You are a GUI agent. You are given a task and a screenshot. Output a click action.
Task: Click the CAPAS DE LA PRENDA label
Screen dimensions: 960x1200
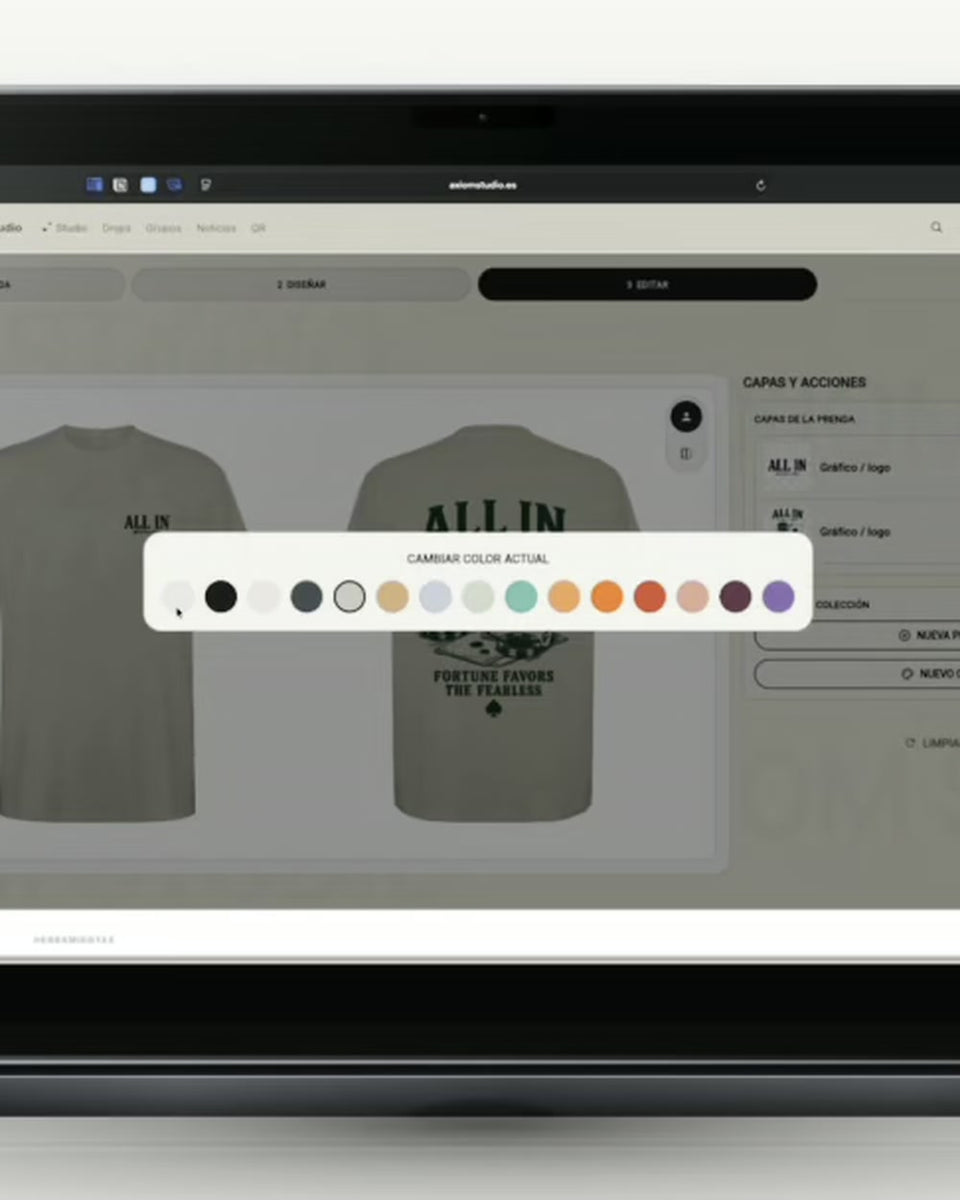[x=804, y=419]
